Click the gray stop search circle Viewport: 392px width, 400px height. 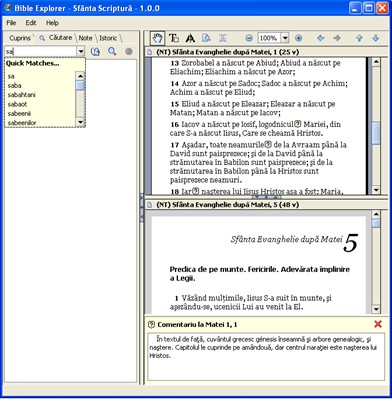(129, 51)
